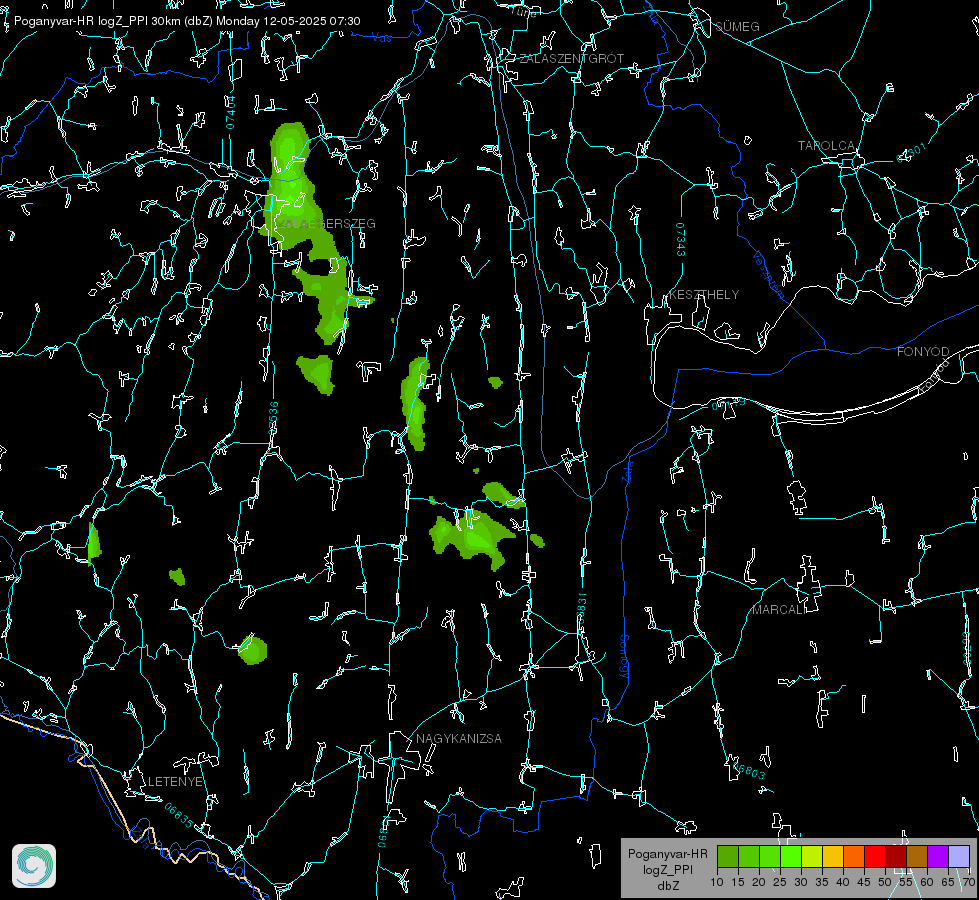Image resolution: width=979 pixels, height=900 pixels.
Task: Click the Somogy county border label
Action: pyautogui.click(x=623, y=658)
